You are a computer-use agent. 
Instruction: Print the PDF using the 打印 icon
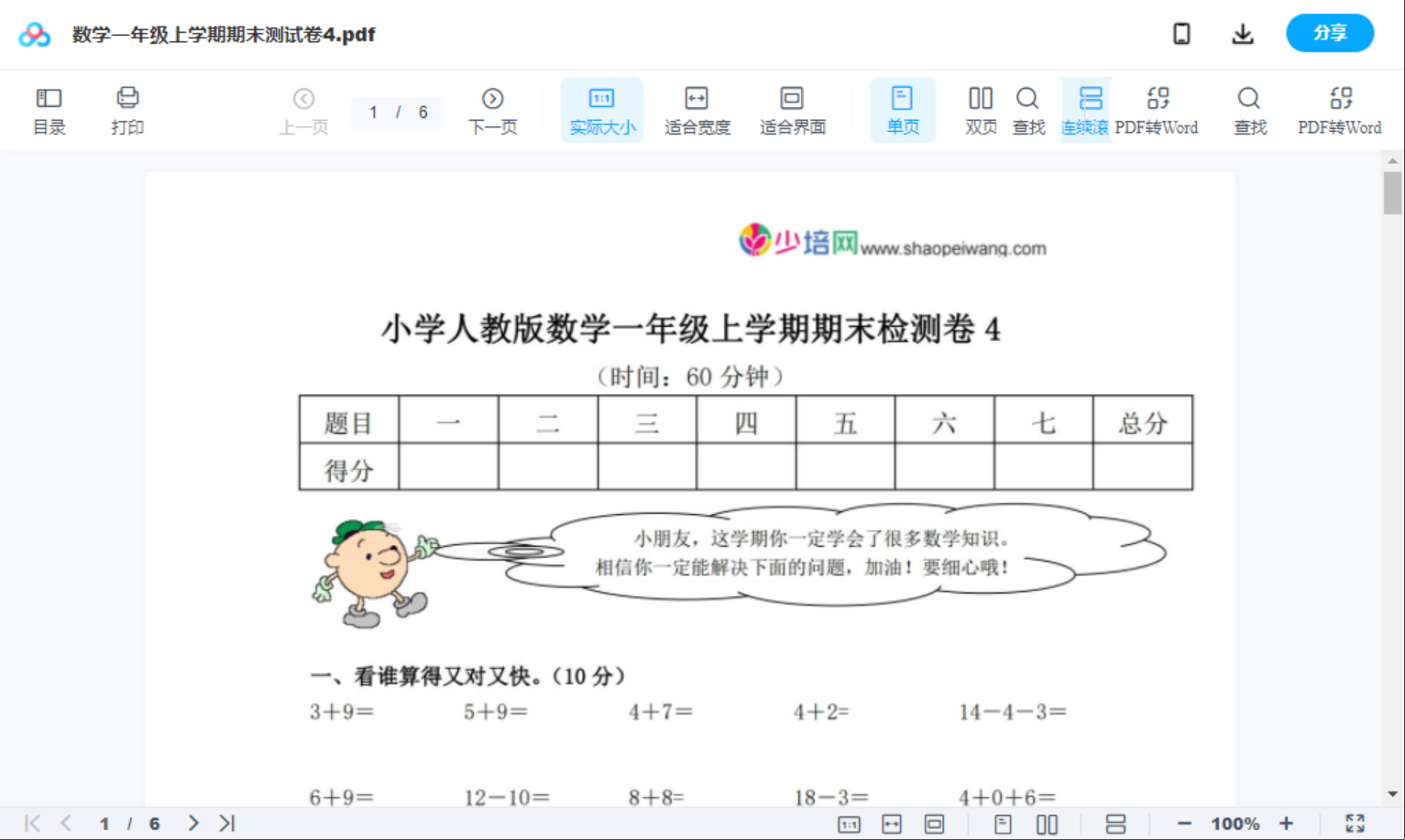point(126,109)
